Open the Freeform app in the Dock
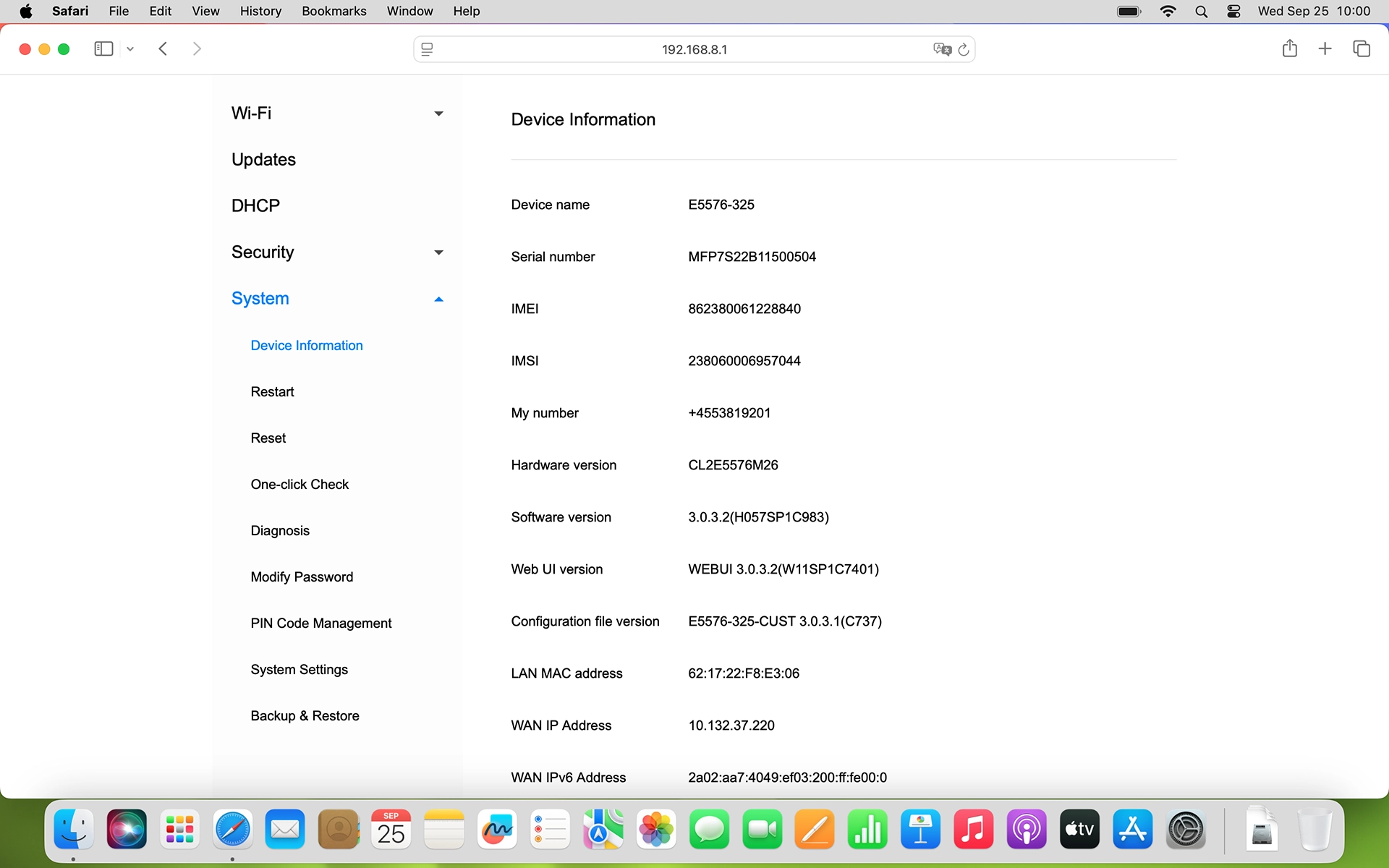The height and width of the screenshot is (868, 1389). (x=497, y=829)
